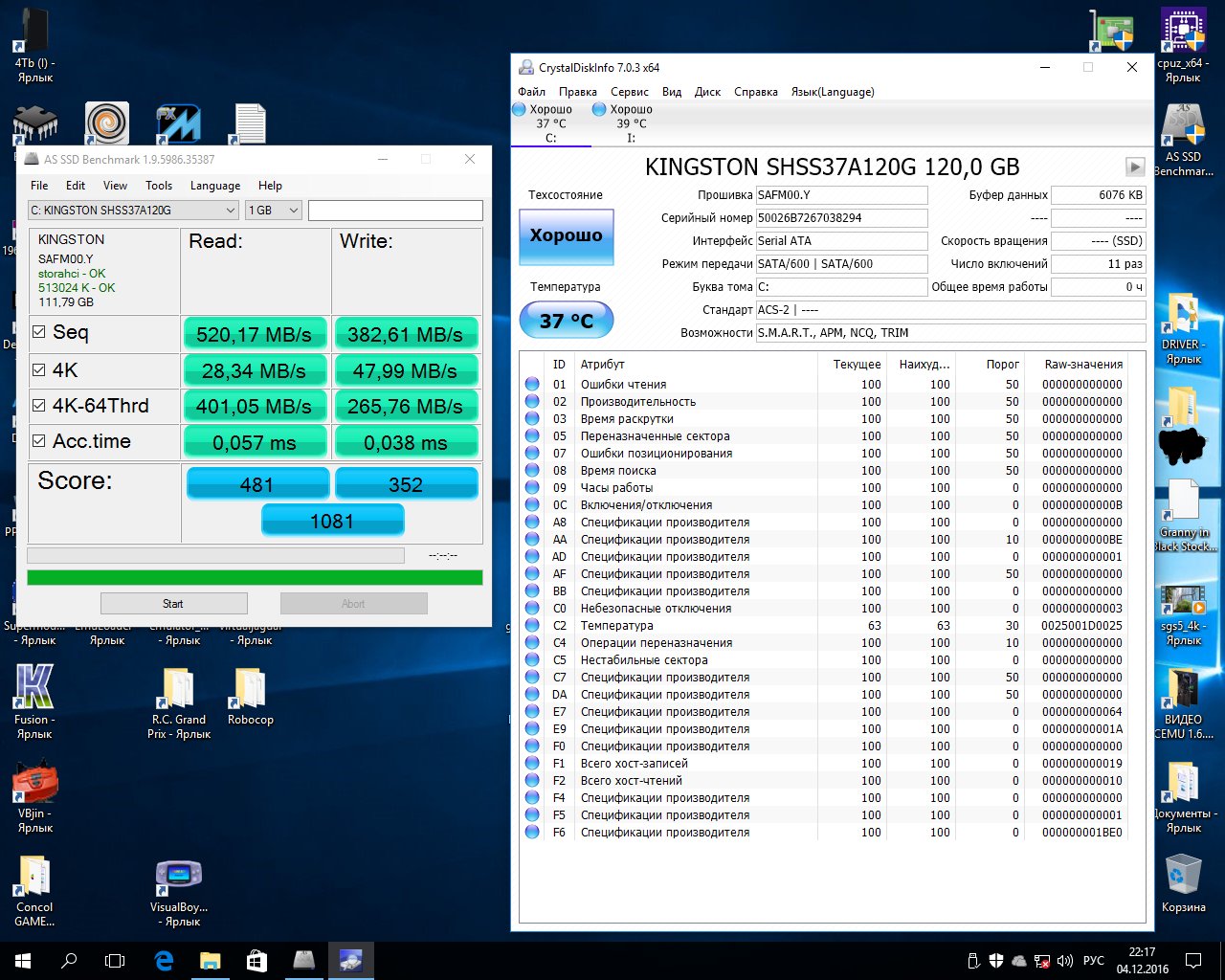Select the C: disk tab at 37 °C
This screenshot has width=1225, height=980.
pos(551,123)
